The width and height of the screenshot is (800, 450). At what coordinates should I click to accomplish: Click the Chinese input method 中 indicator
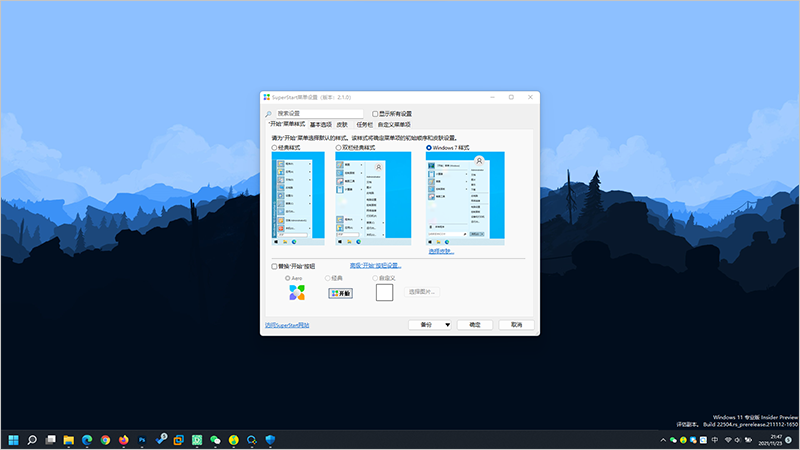715,440
